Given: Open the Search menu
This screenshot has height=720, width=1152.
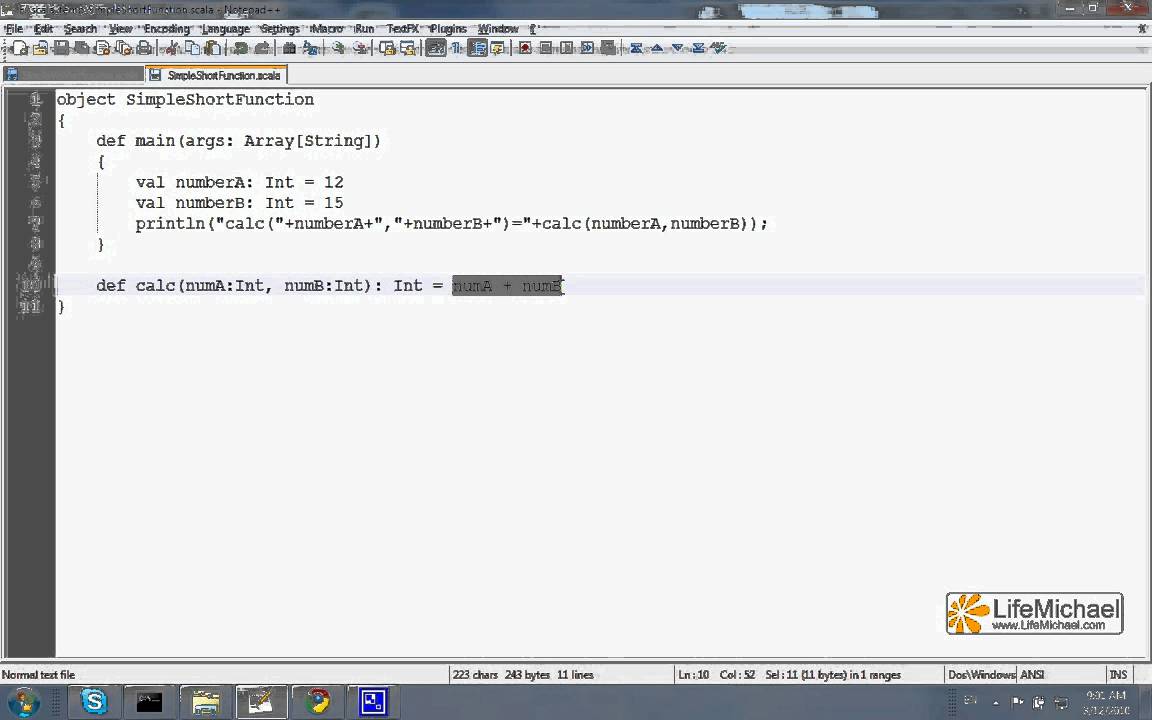Looking at the screenshot, I should (80, 29).
